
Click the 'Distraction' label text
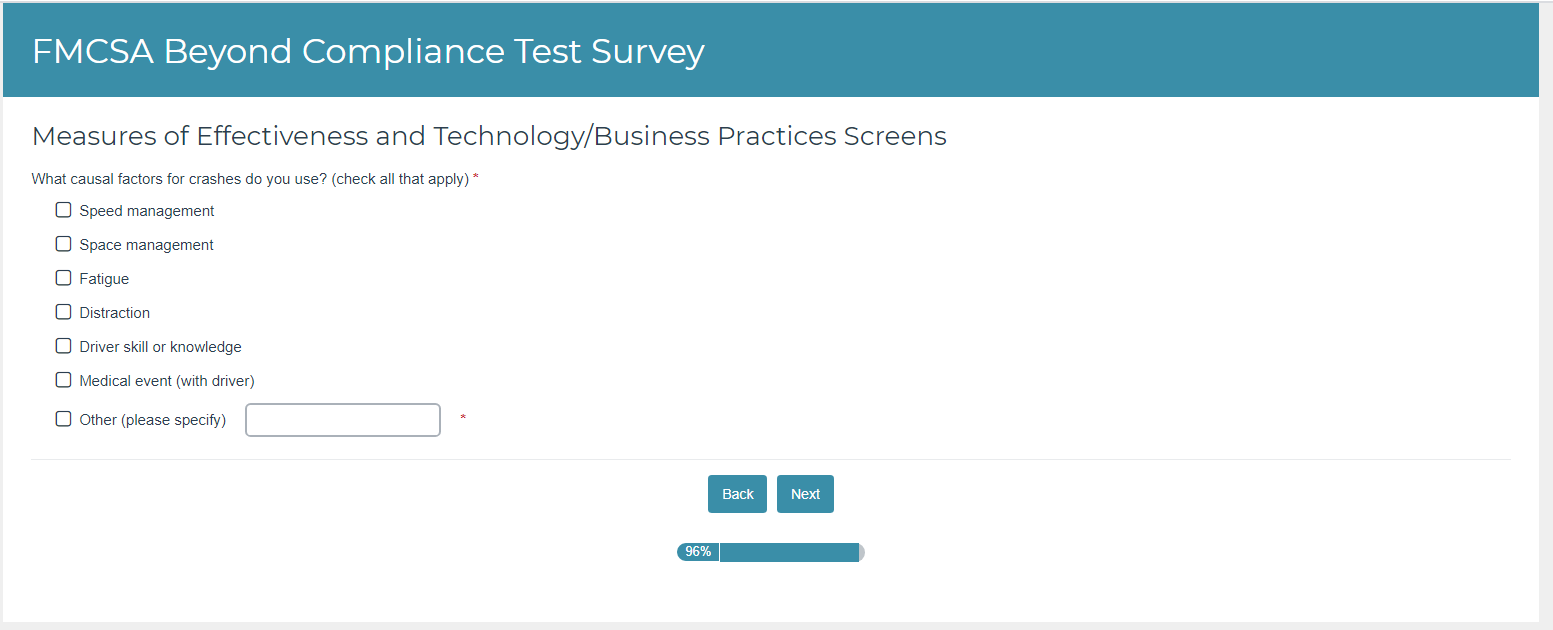pos(115,313)
